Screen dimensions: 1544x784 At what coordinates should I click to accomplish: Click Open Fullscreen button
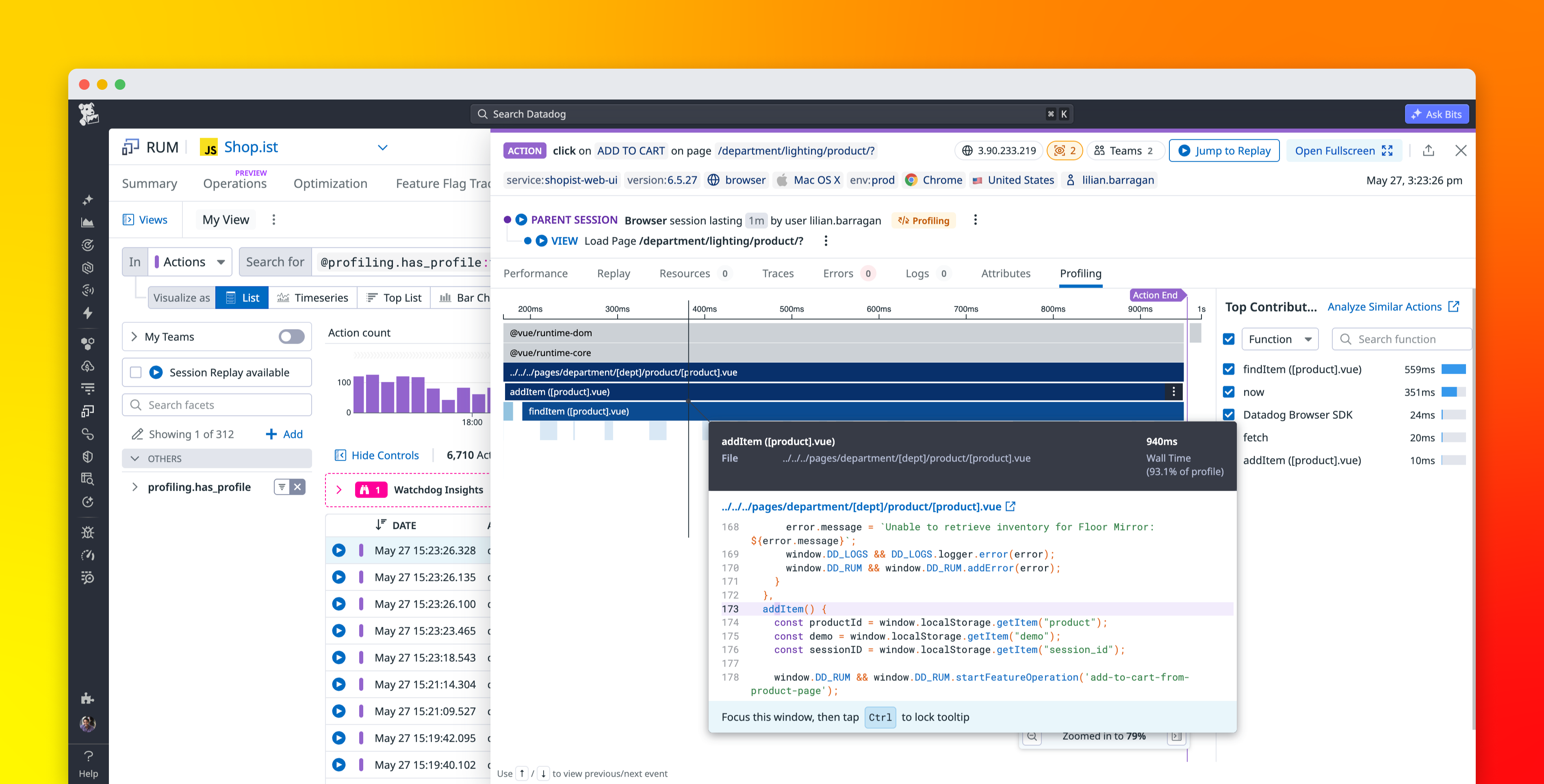point(1344,150)
